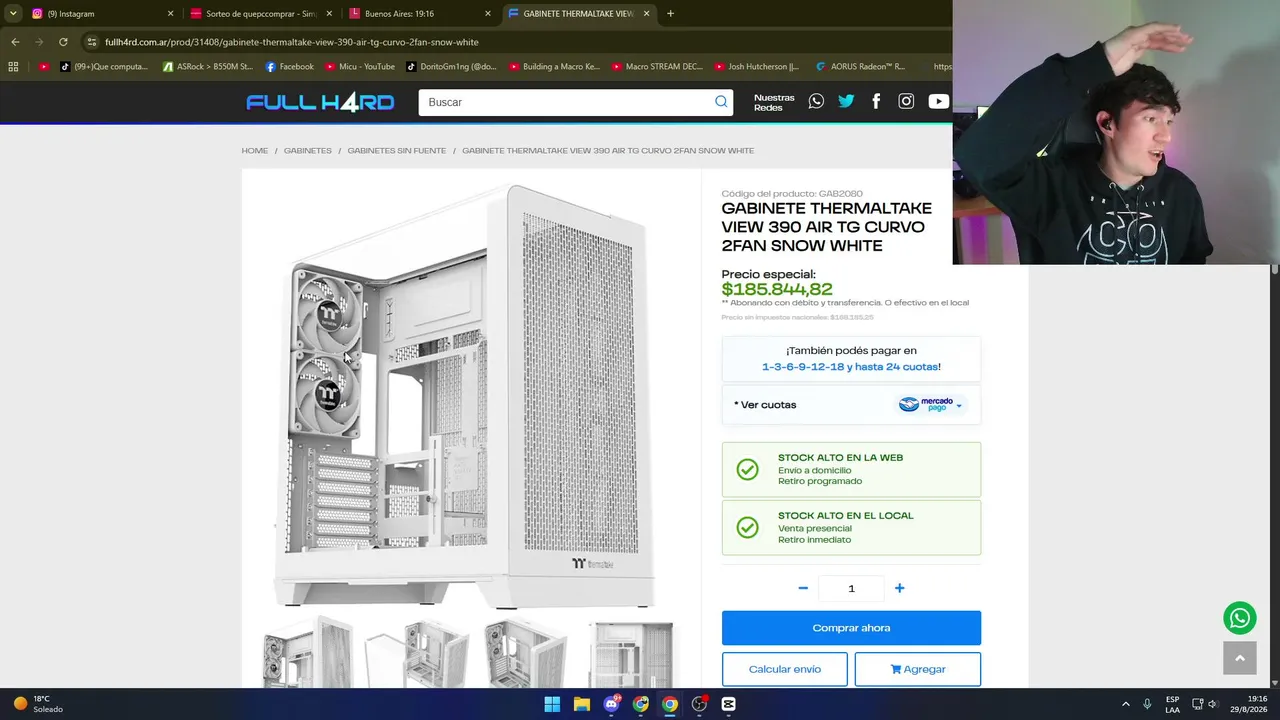Screen dimensions: 1280x720
Task: Select the Gabinete Thermaltake View tab
Action: 578,14
